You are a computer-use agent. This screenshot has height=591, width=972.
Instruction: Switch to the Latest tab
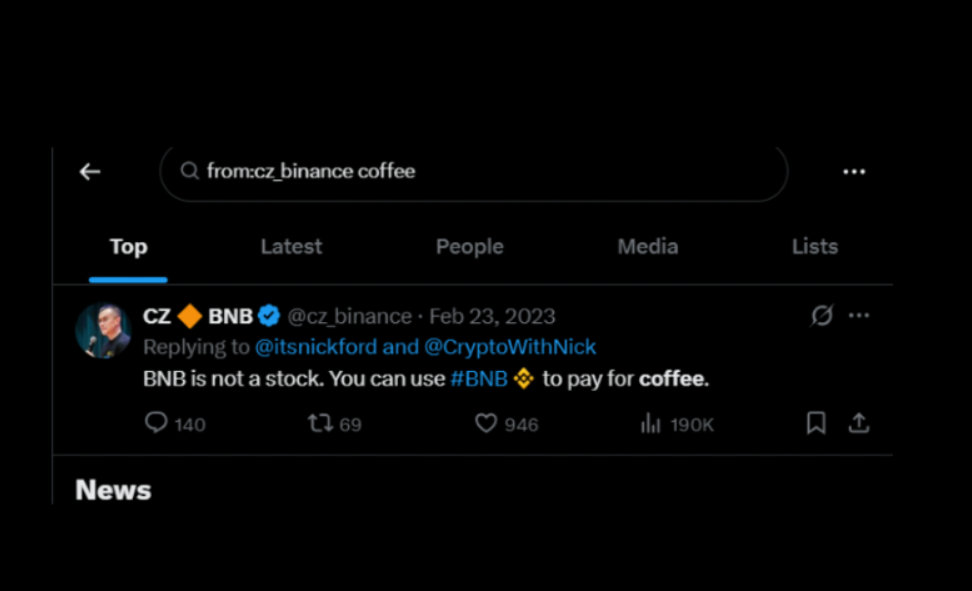click(291, 247)
